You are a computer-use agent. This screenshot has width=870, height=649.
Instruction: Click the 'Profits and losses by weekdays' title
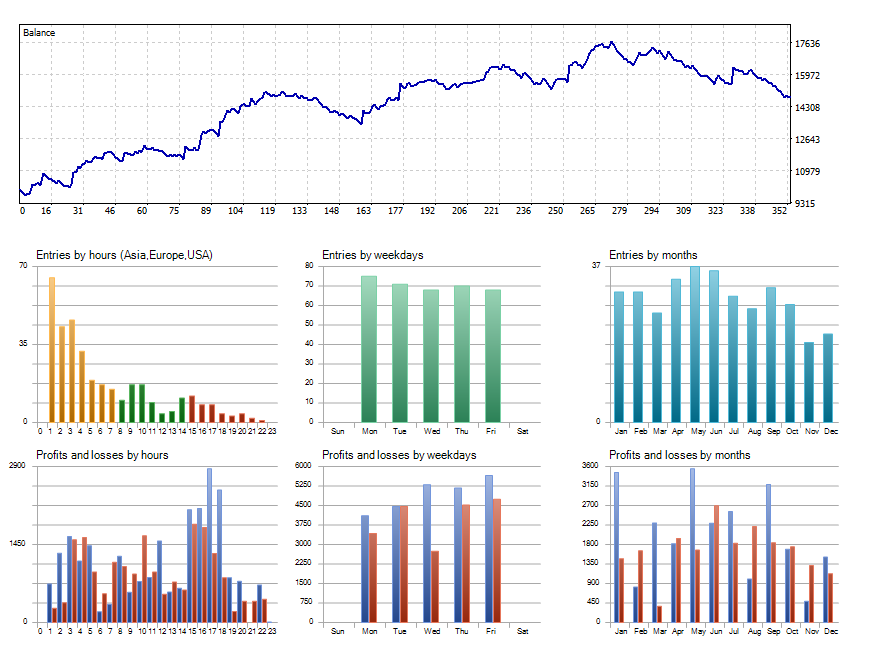(399, 455)
